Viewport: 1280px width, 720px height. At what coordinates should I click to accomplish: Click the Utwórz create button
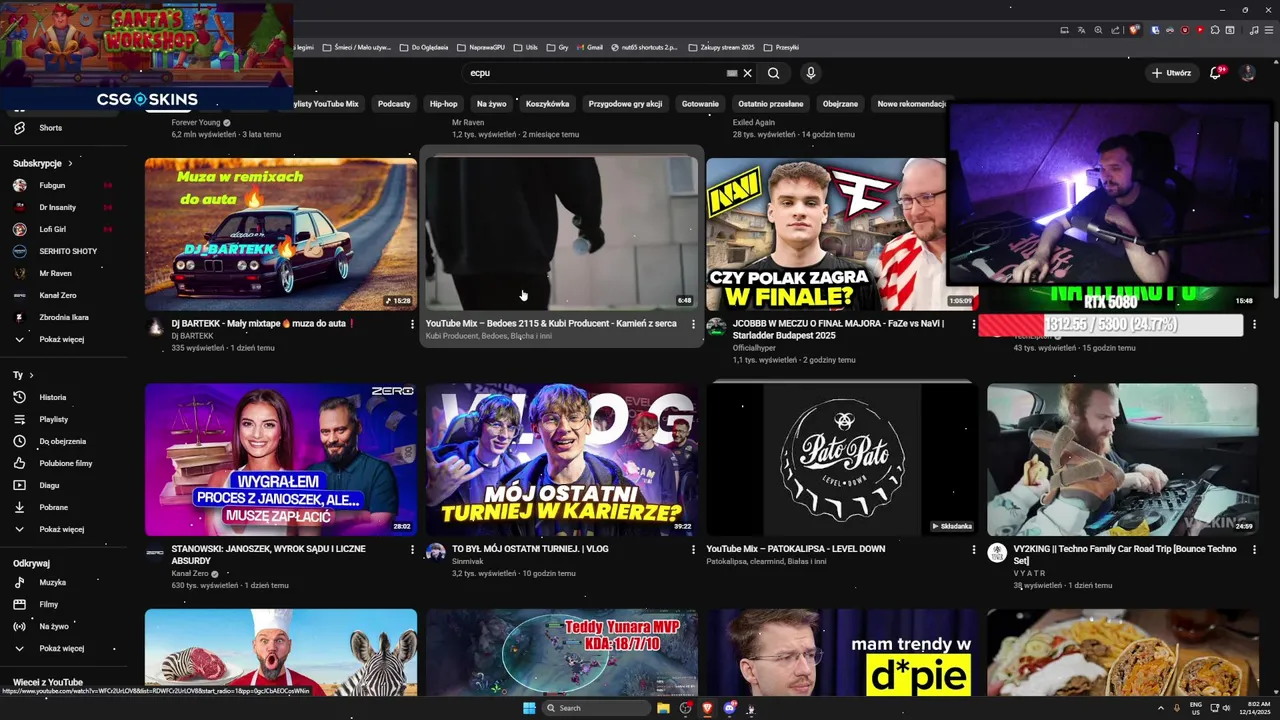point(1171,73)
